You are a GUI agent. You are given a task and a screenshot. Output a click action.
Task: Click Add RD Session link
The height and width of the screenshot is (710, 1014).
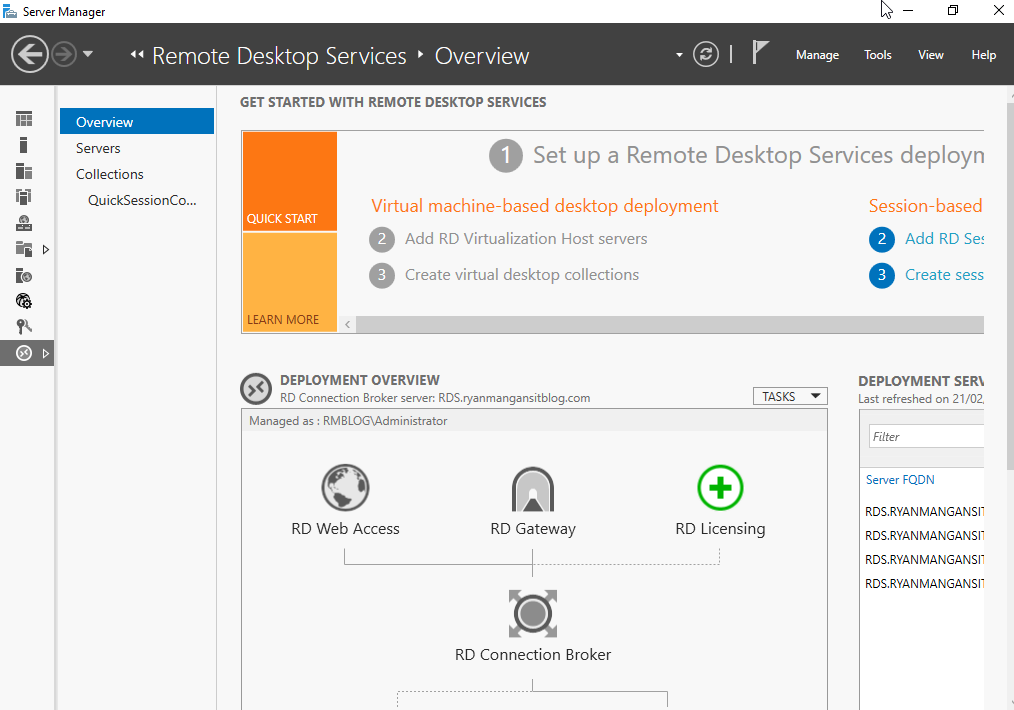944,239
